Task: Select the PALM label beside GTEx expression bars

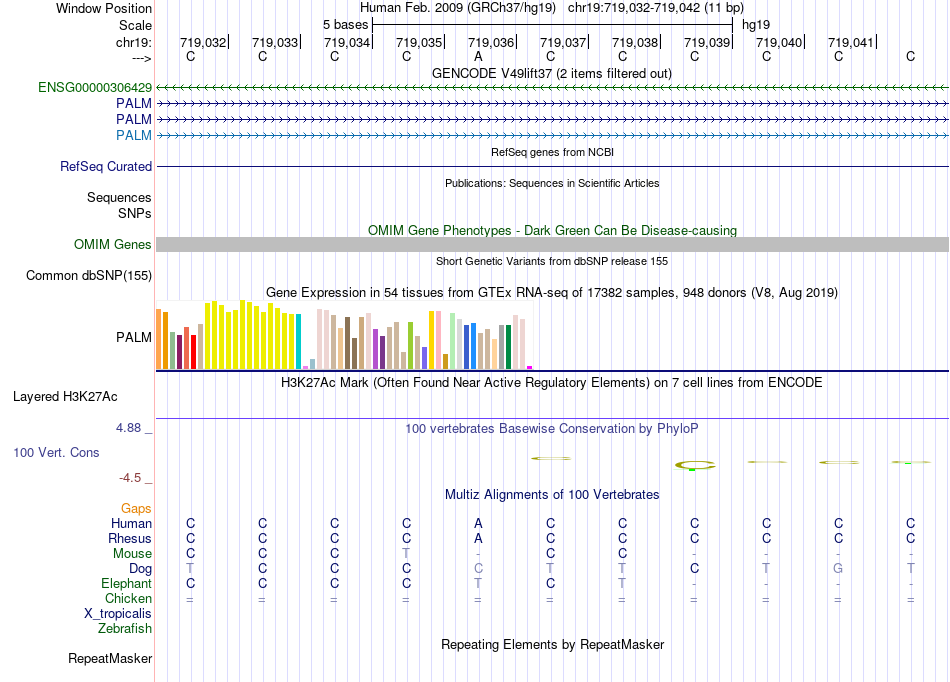Action: click(x=134, y=337)
